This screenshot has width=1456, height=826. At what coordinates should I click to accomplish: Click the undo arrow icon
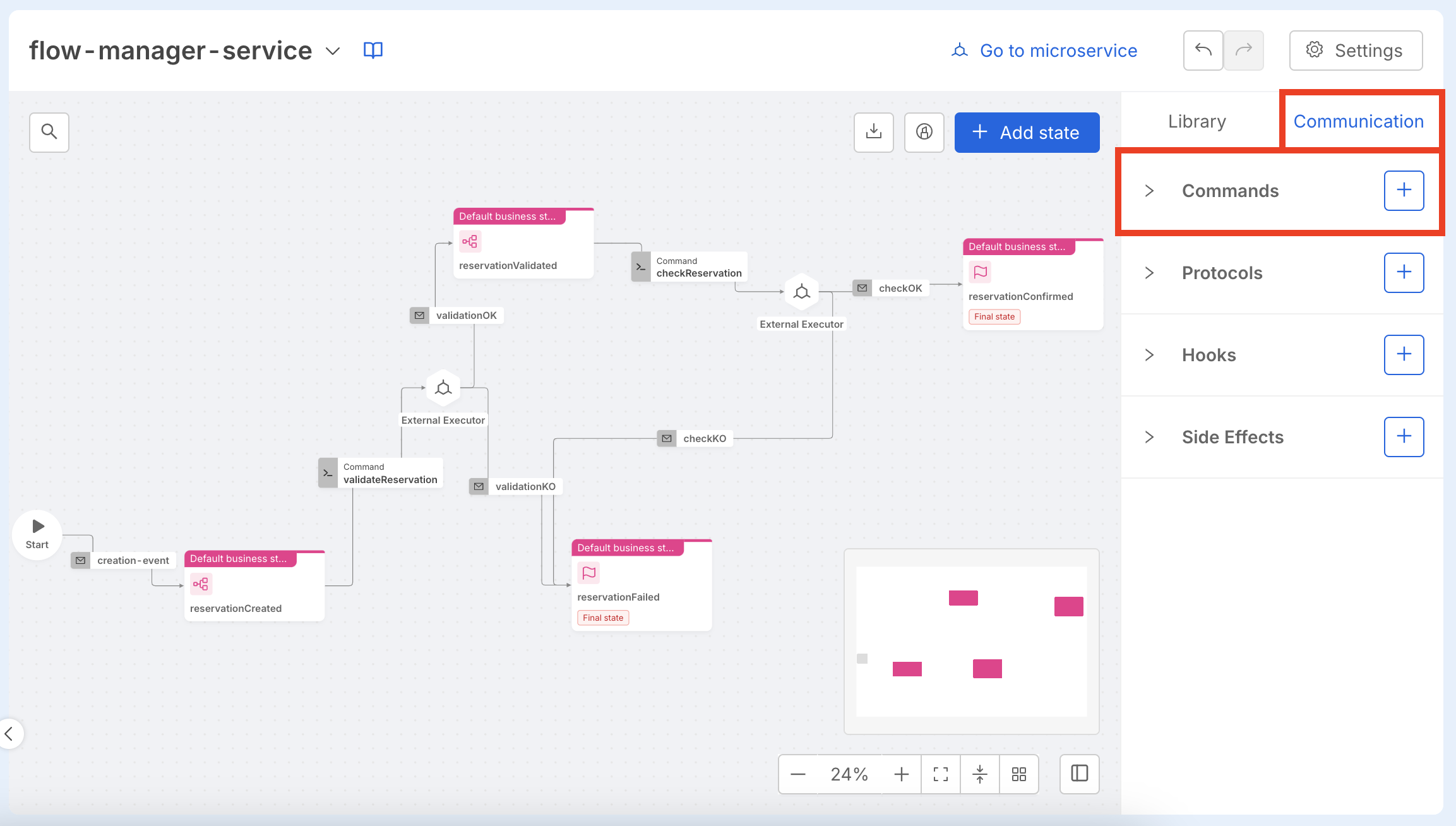1203,51
